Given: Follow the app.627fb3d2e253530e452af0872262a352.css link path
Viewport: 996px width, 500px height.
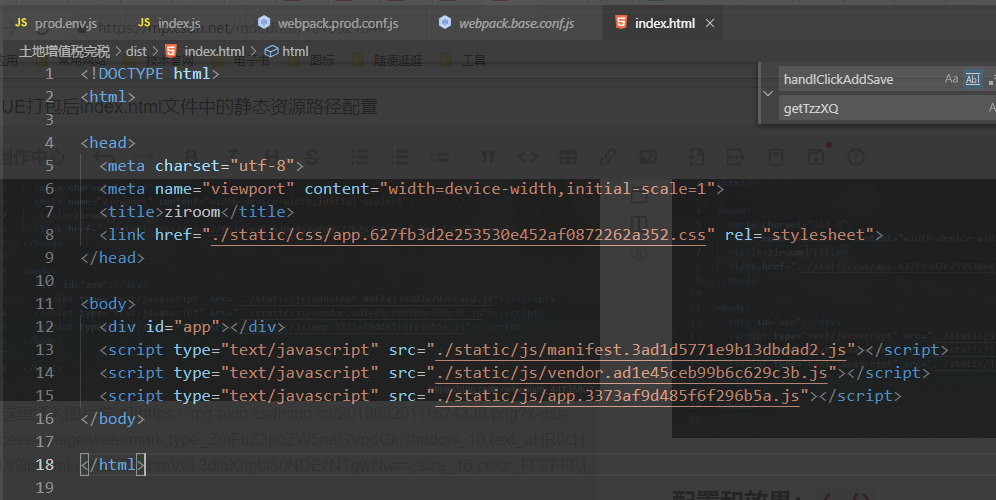Looking at the screenshot, I should pyautogui.click(x=458, y=235).
